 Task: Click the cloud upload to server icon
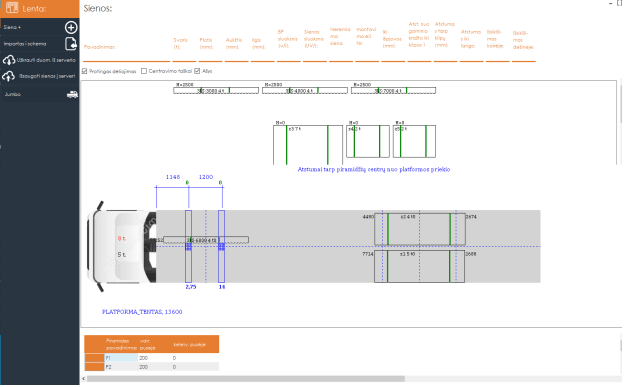(x=9, y=76)
